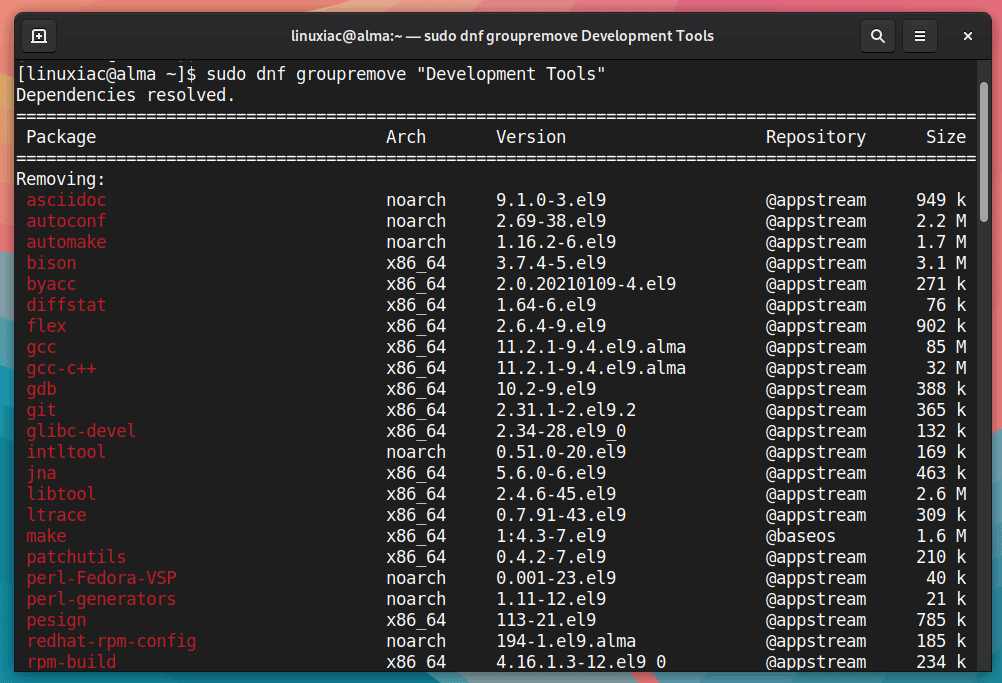The width and height of the screenshot is (1002, 683).
Task: Open the hamburger menu
Action: click(920, 36)
